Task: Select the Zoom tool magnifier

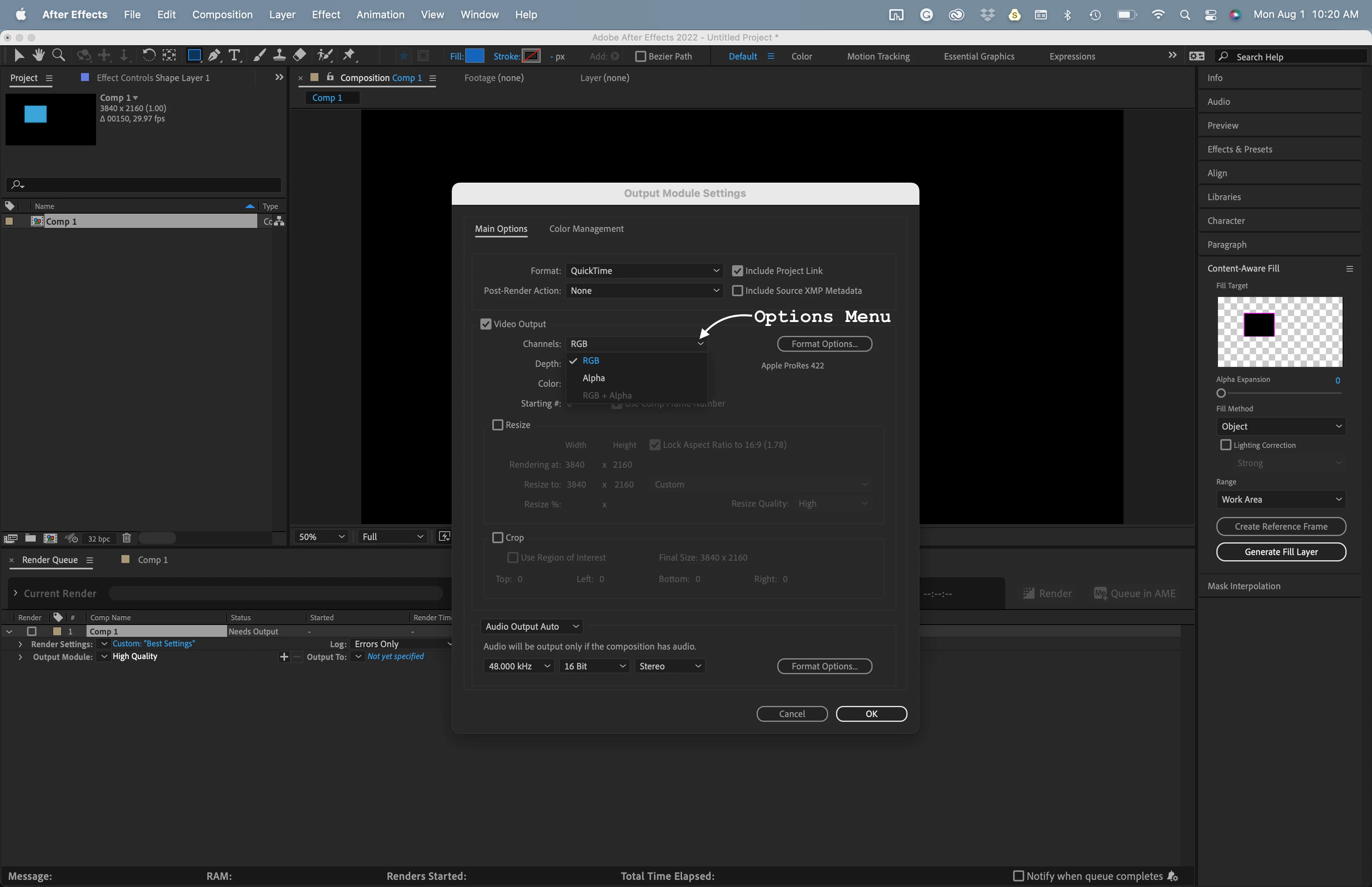Action: [58, 55]
